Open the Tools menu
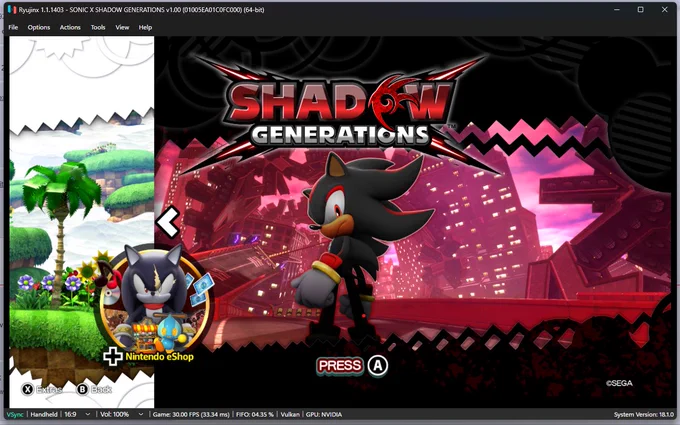Viewport: 680px width, 425px height. point(98,27)
